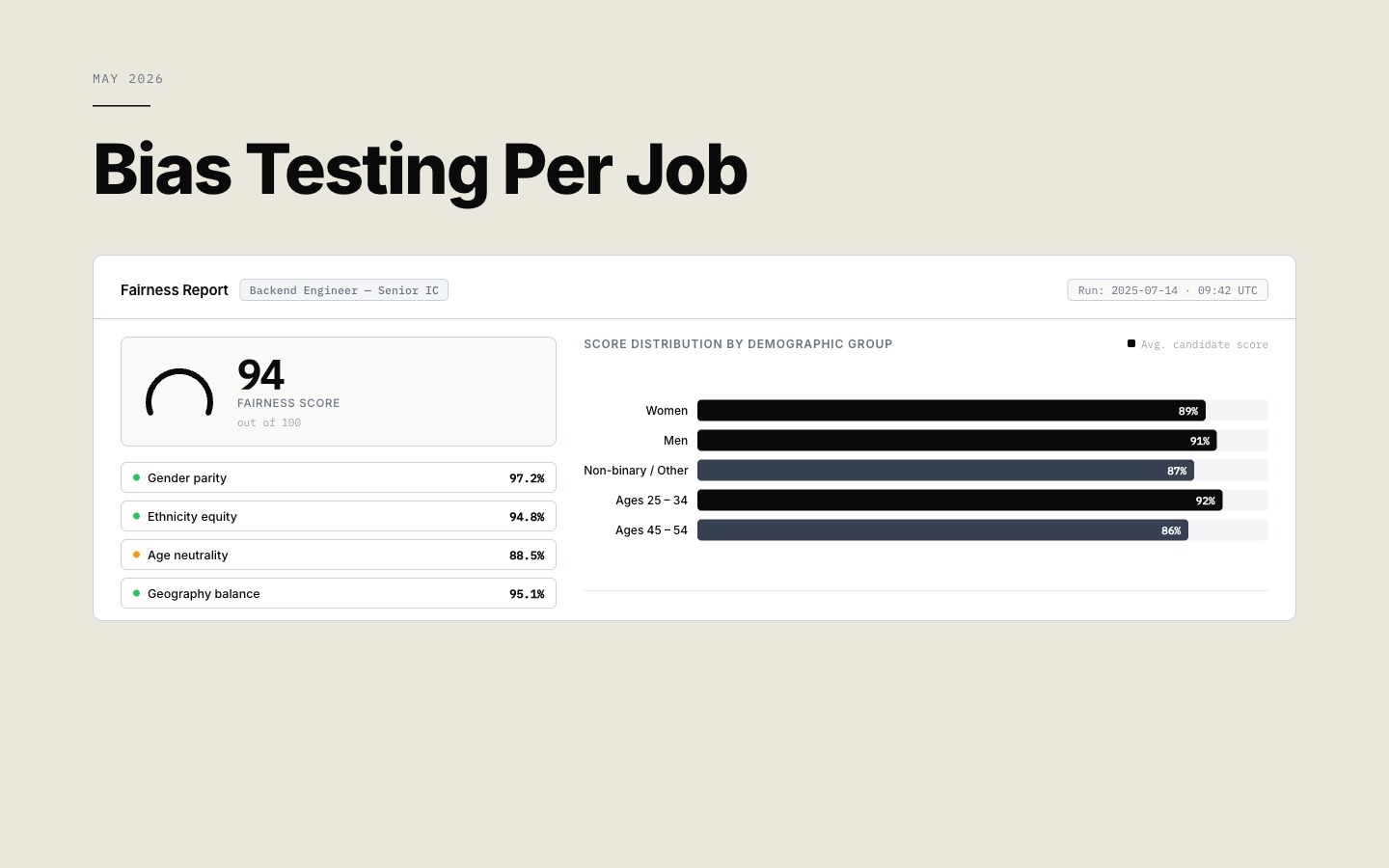Click the green dot beside Gender parity

[136, 477]
